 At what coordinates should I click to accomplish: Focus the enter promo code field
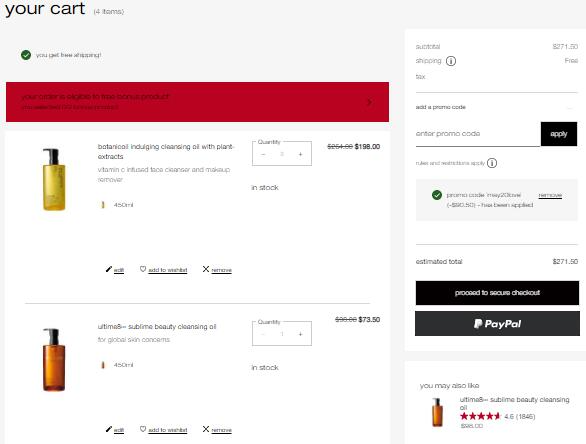[478, 134]
